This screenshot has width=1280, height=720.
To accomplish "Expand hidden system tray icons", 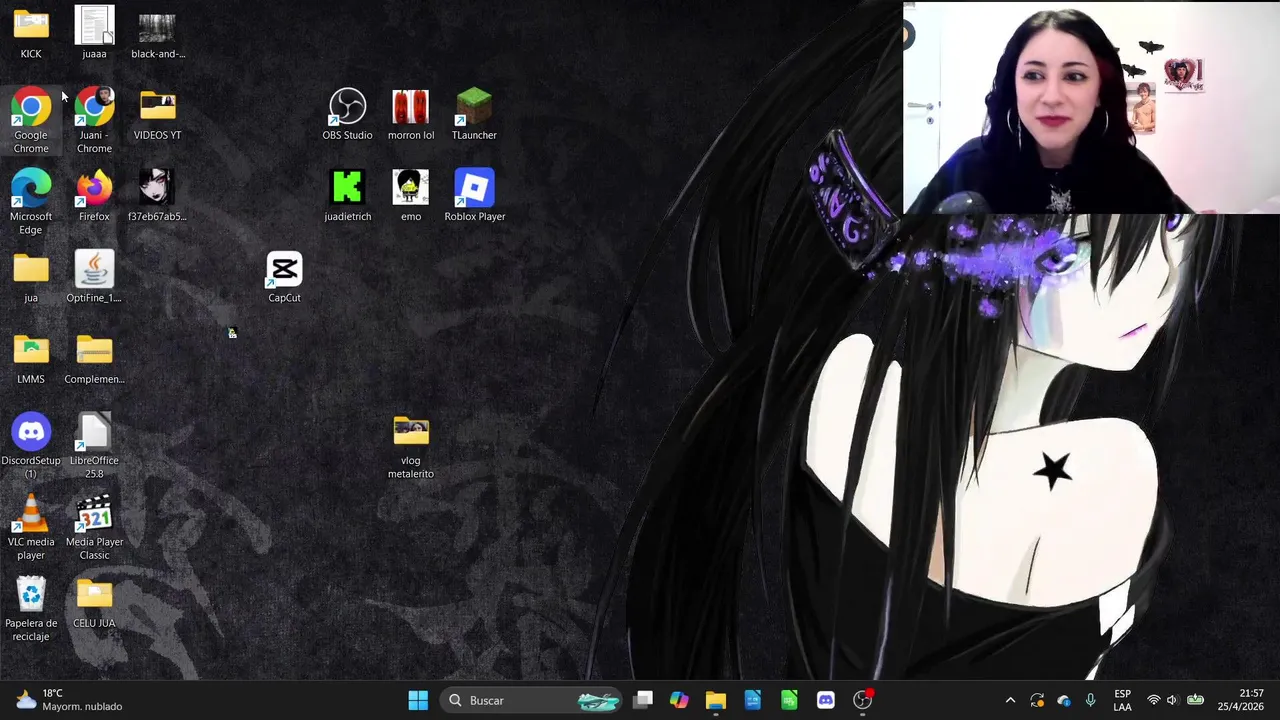I will point(1010,700).
